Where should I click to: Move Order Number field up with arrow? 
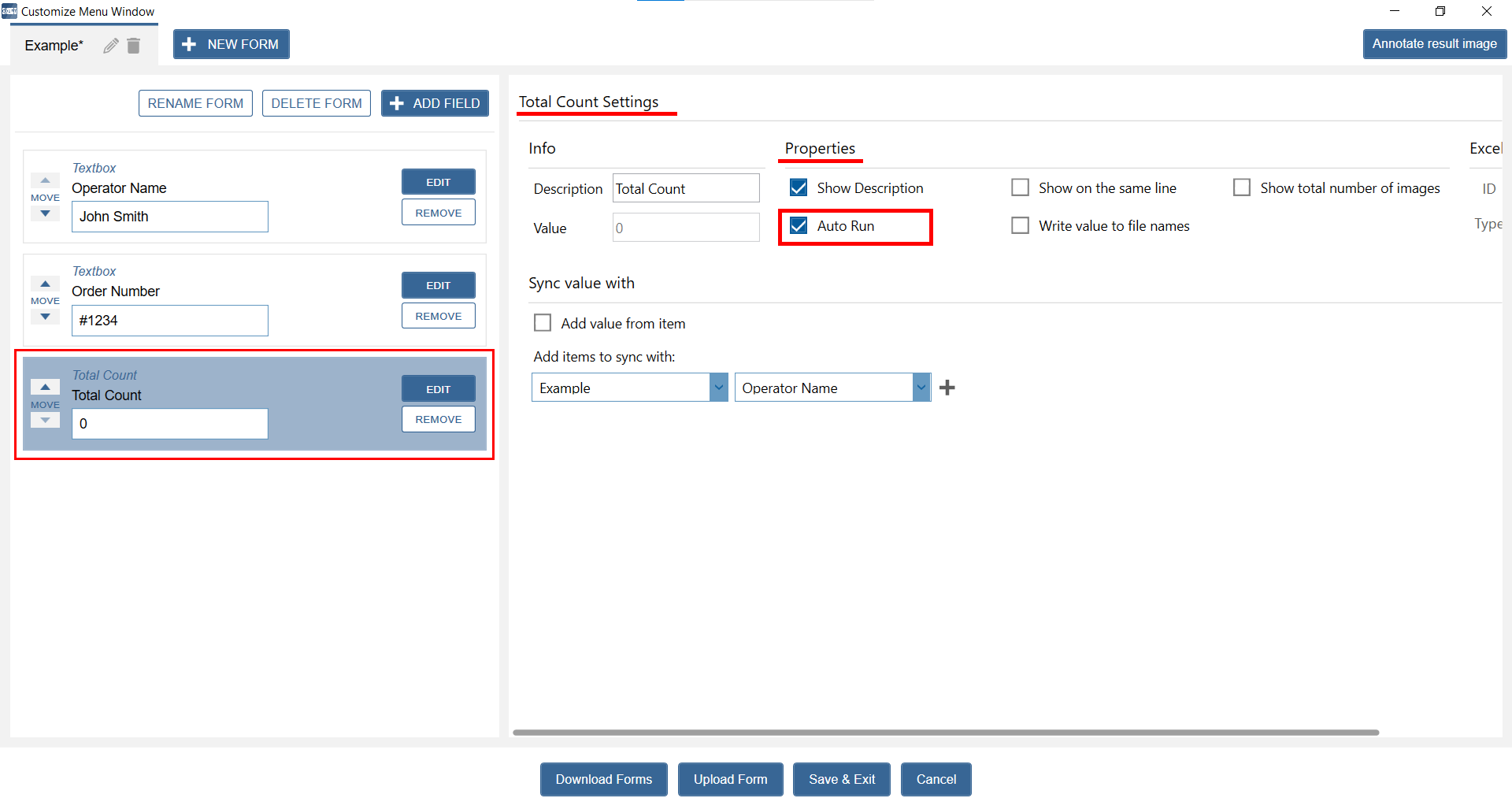45,284
